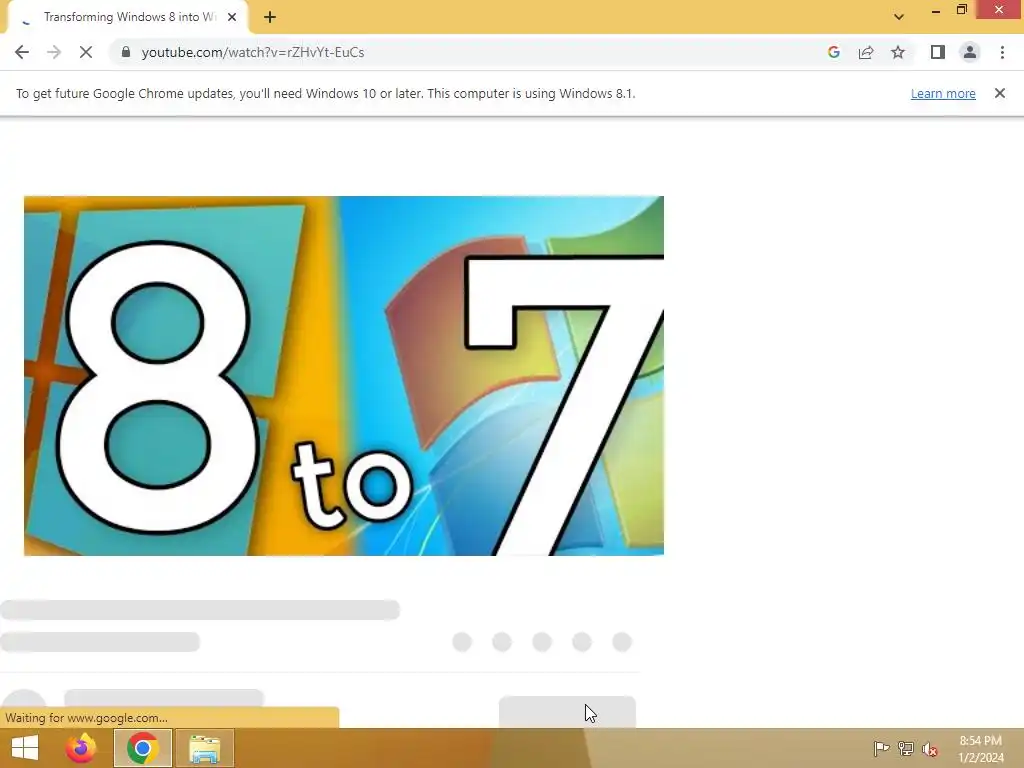
Task: Restore down the Chrome window
Action: tap(962, 10)
